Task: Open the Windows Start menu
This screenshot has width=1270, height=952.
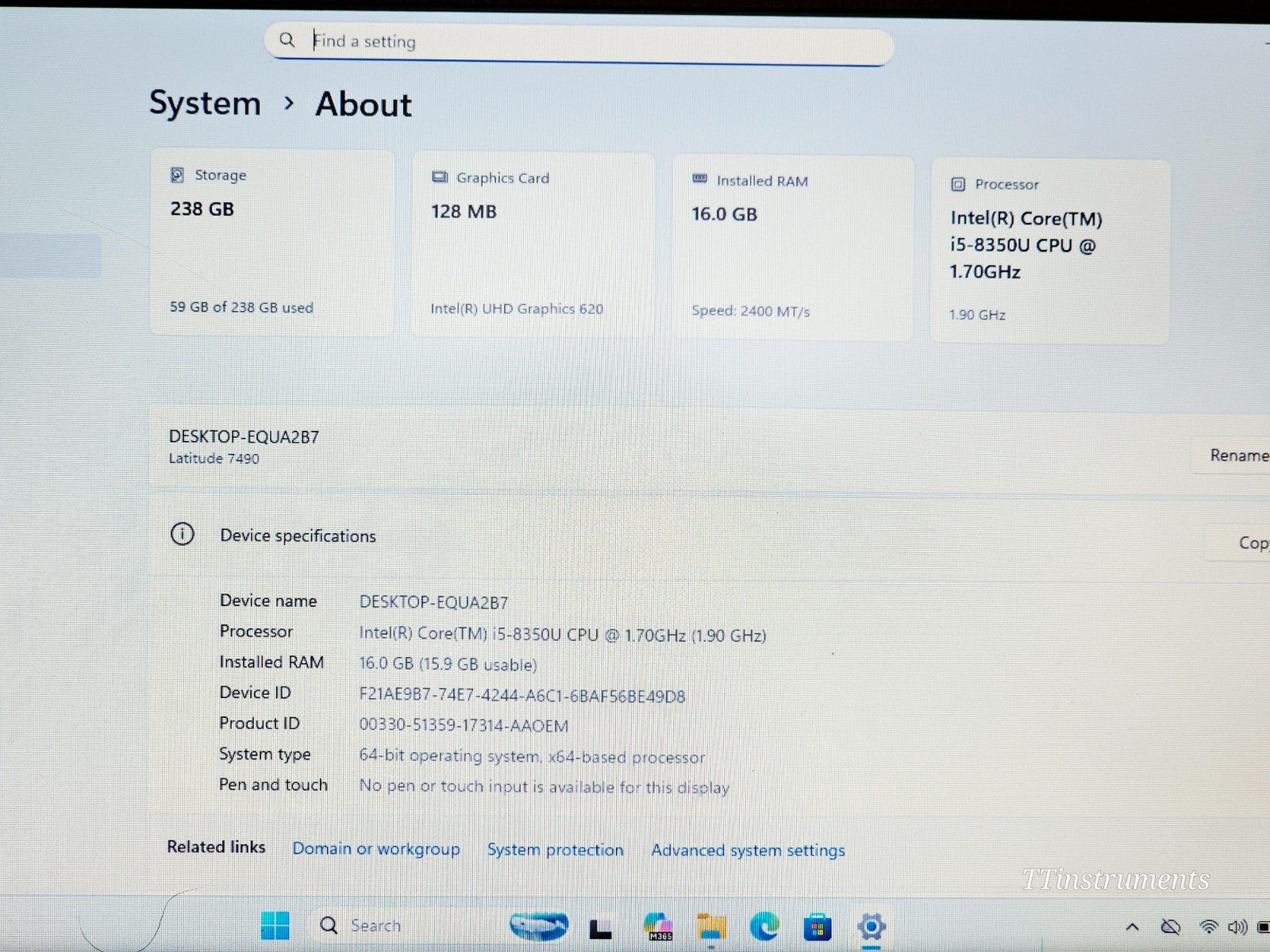Action: pos(275,925)
